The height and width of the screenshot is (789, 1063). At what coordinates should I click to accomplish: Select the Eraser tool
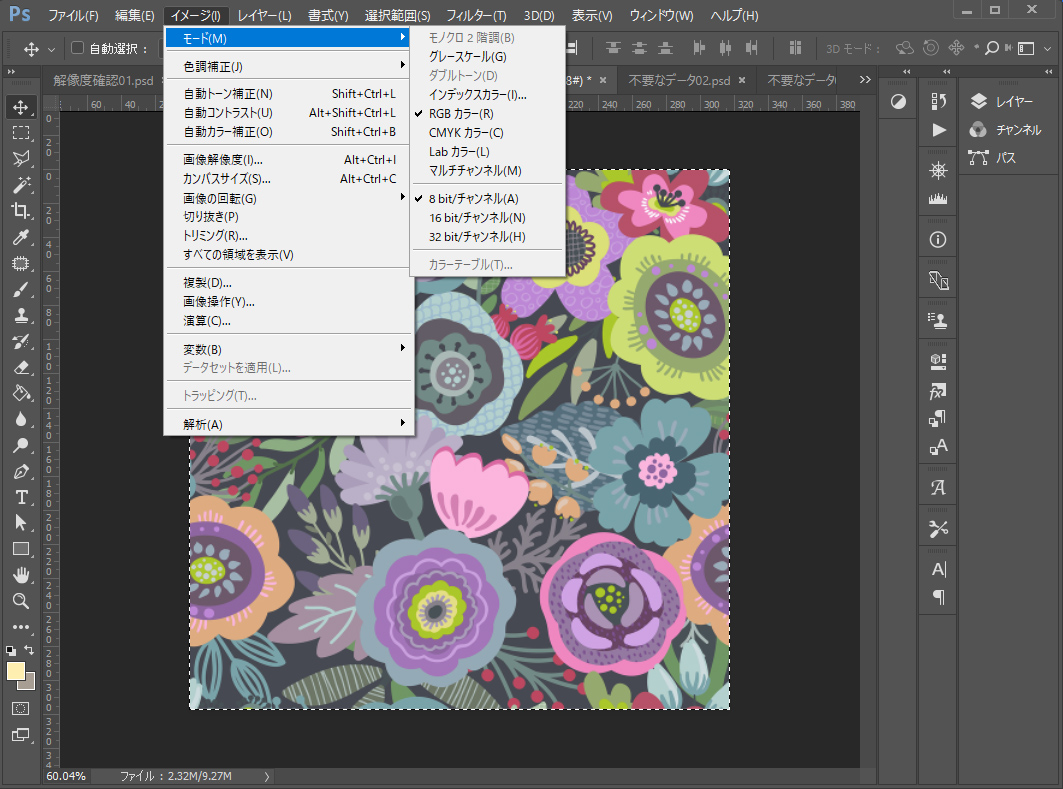21,367
